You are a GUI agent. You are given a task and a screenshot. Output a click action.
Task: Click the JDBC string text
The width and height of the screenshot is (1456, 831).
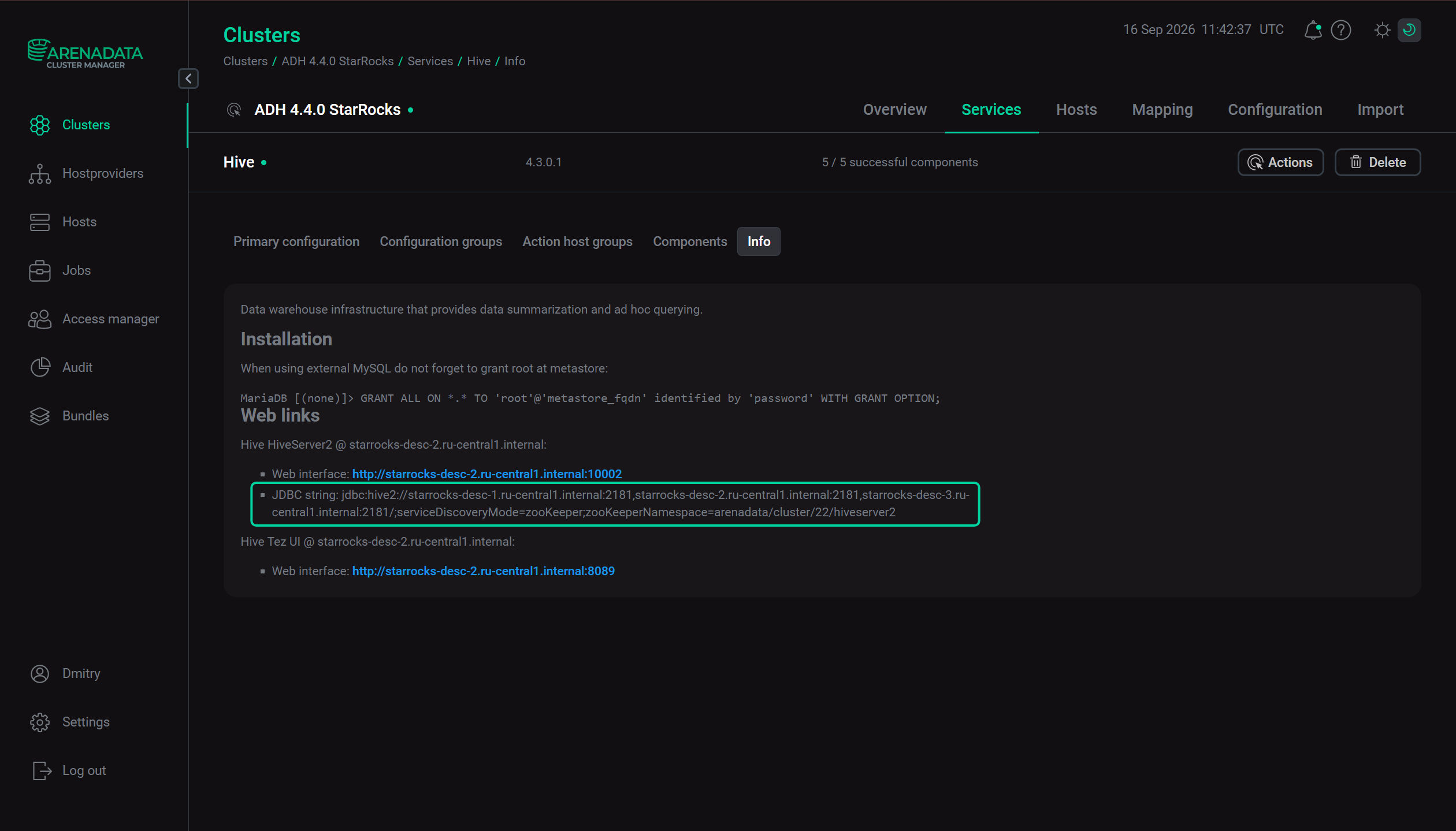point(621,504)
